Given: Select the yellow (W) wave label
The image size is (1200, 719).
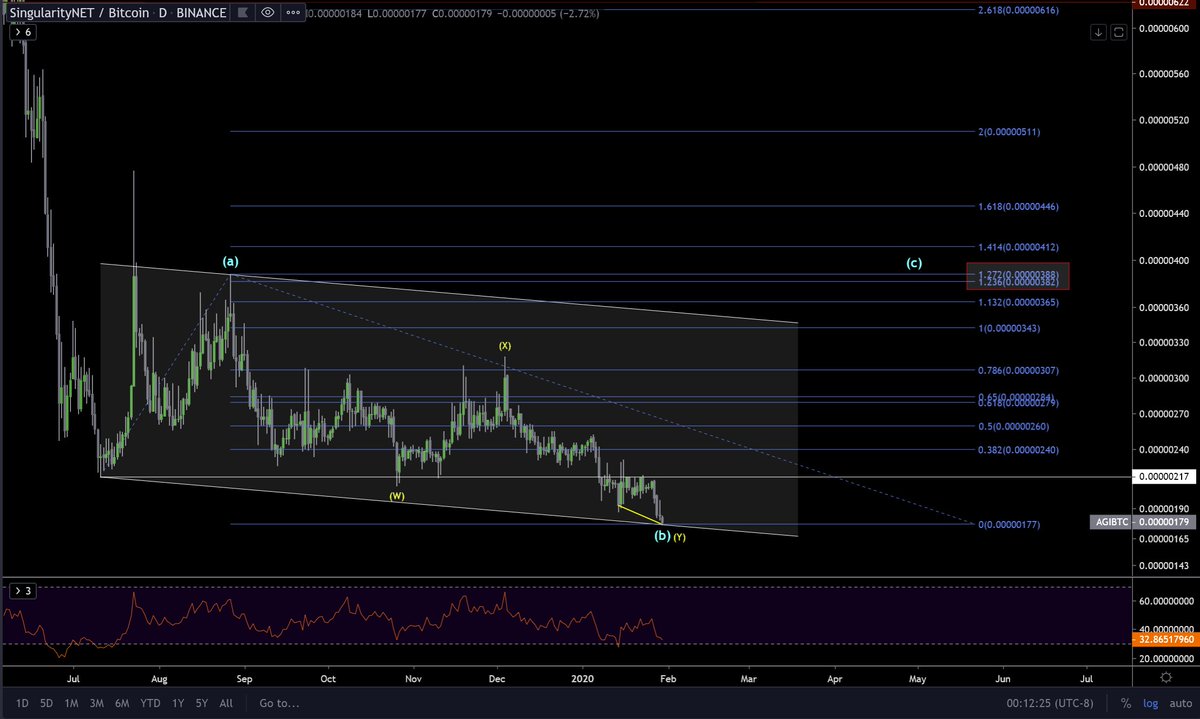Looking at the screenshot, I should pos(397,495).
